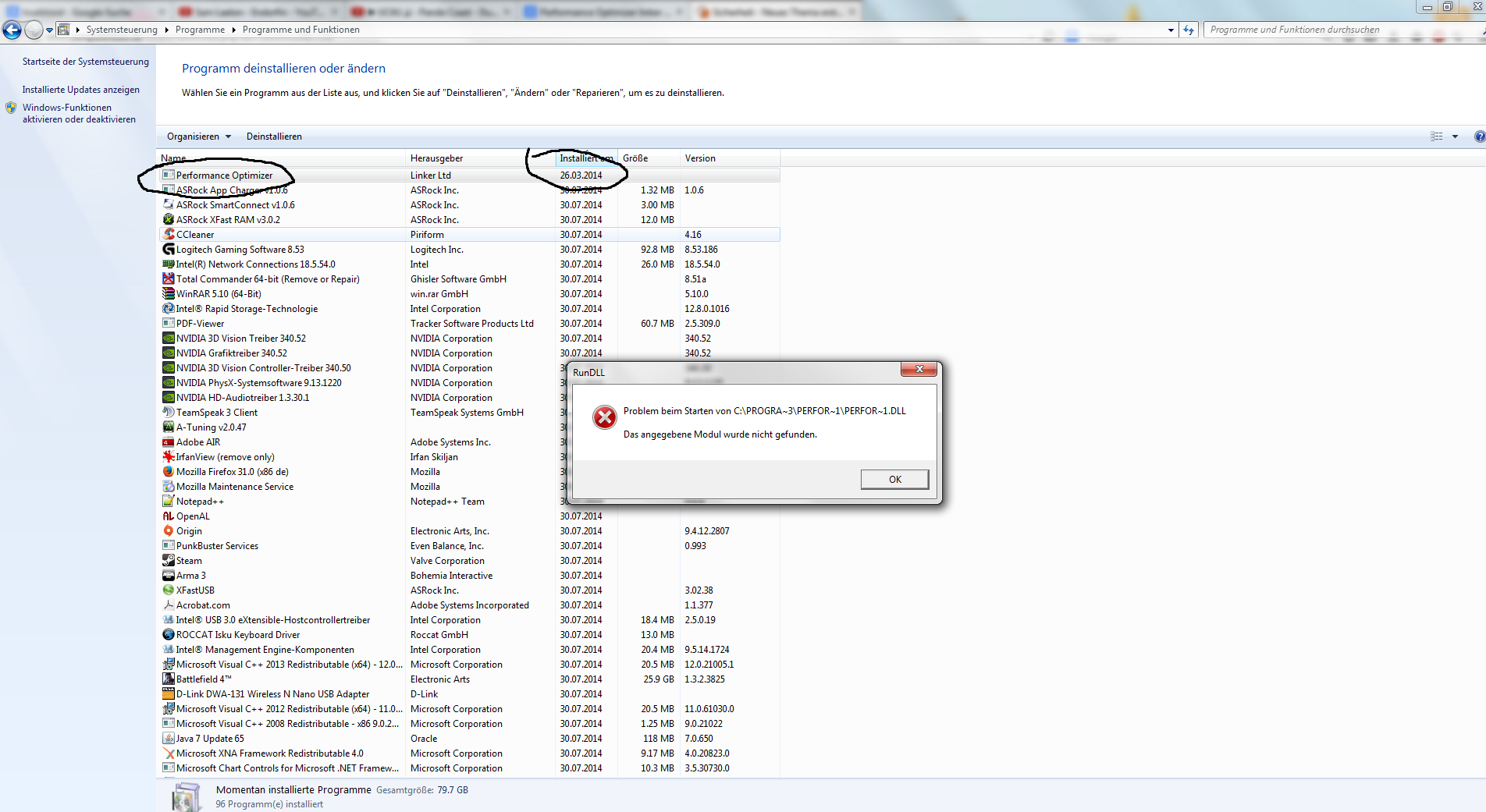The width and height of the screenshot is (1486, 812).
Task: Select Microsoft Chart Controls for .NET entry
Action: pos(469,768)
